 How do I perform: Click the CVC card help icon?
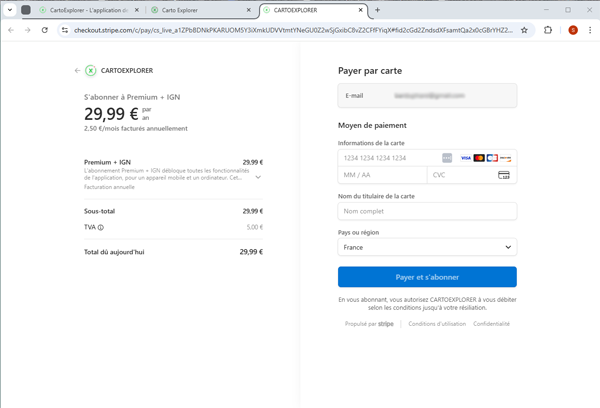pyautogui.click(x=503, y=175)
